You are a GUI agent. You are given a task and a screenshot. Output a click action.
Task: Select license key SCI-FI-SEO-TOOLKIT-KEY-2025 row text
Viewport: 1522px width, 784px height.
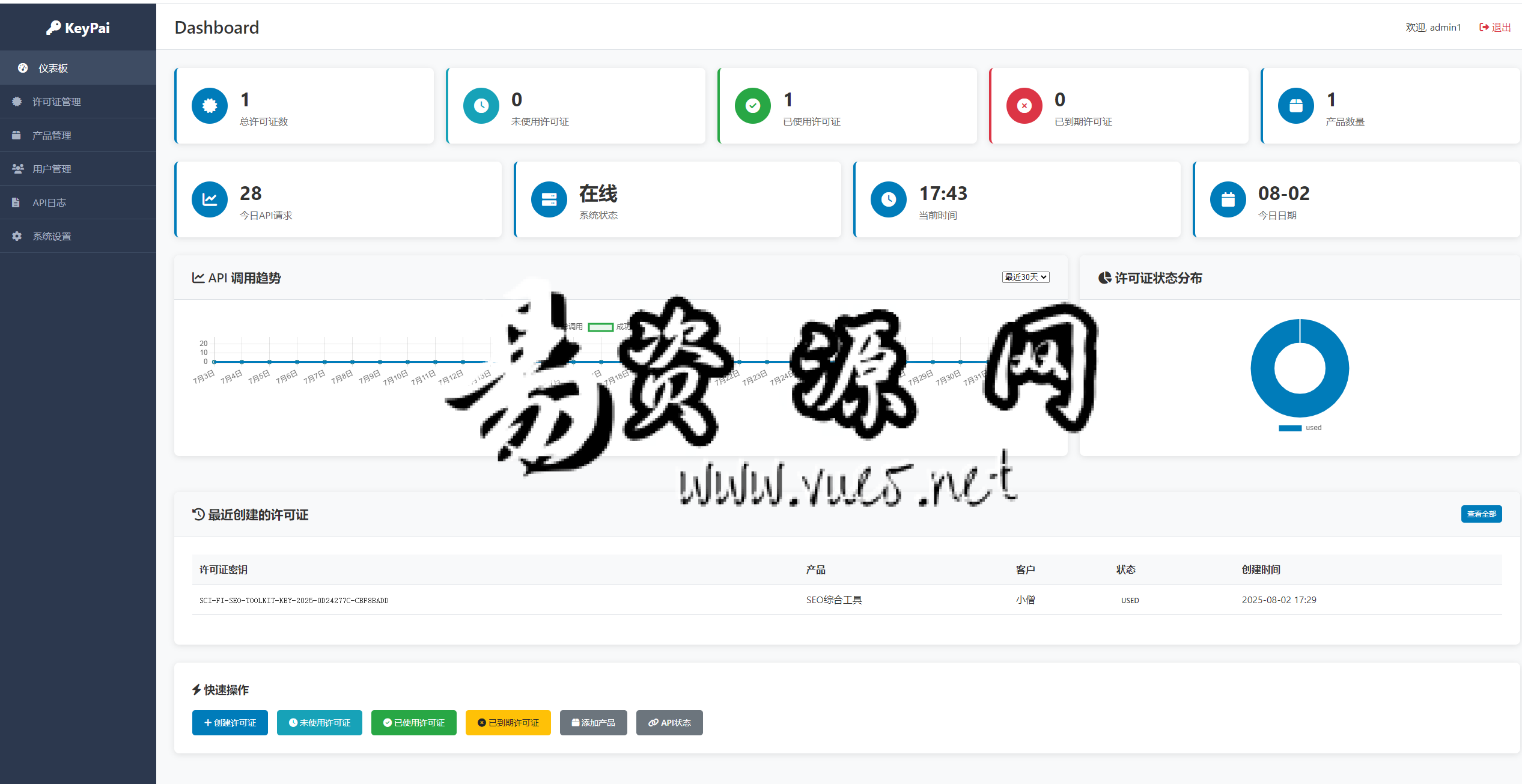[294, 600]
